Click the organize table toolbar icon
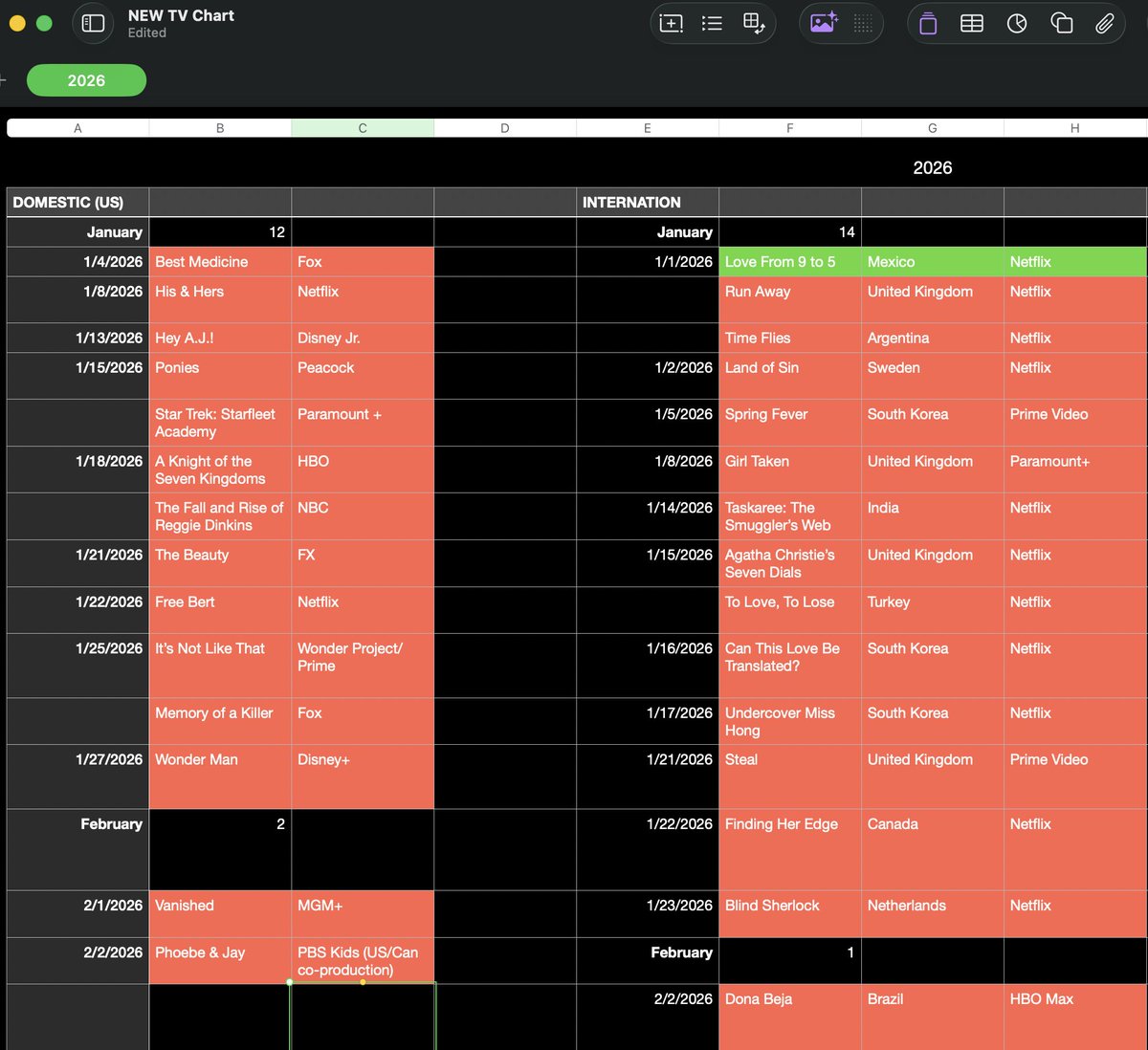This screenshot has height=1050, width=1148. 754,24
